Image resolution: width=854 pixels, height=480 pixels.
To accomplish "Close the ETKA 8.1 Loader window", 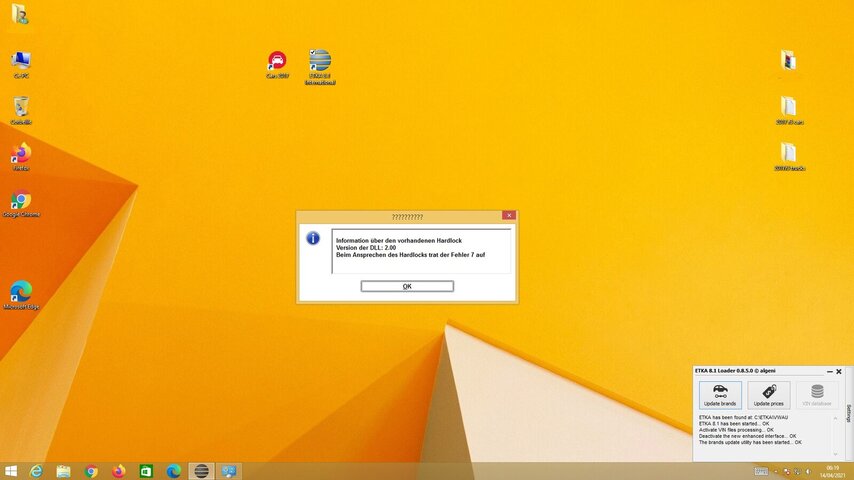I will coord(839,372).
